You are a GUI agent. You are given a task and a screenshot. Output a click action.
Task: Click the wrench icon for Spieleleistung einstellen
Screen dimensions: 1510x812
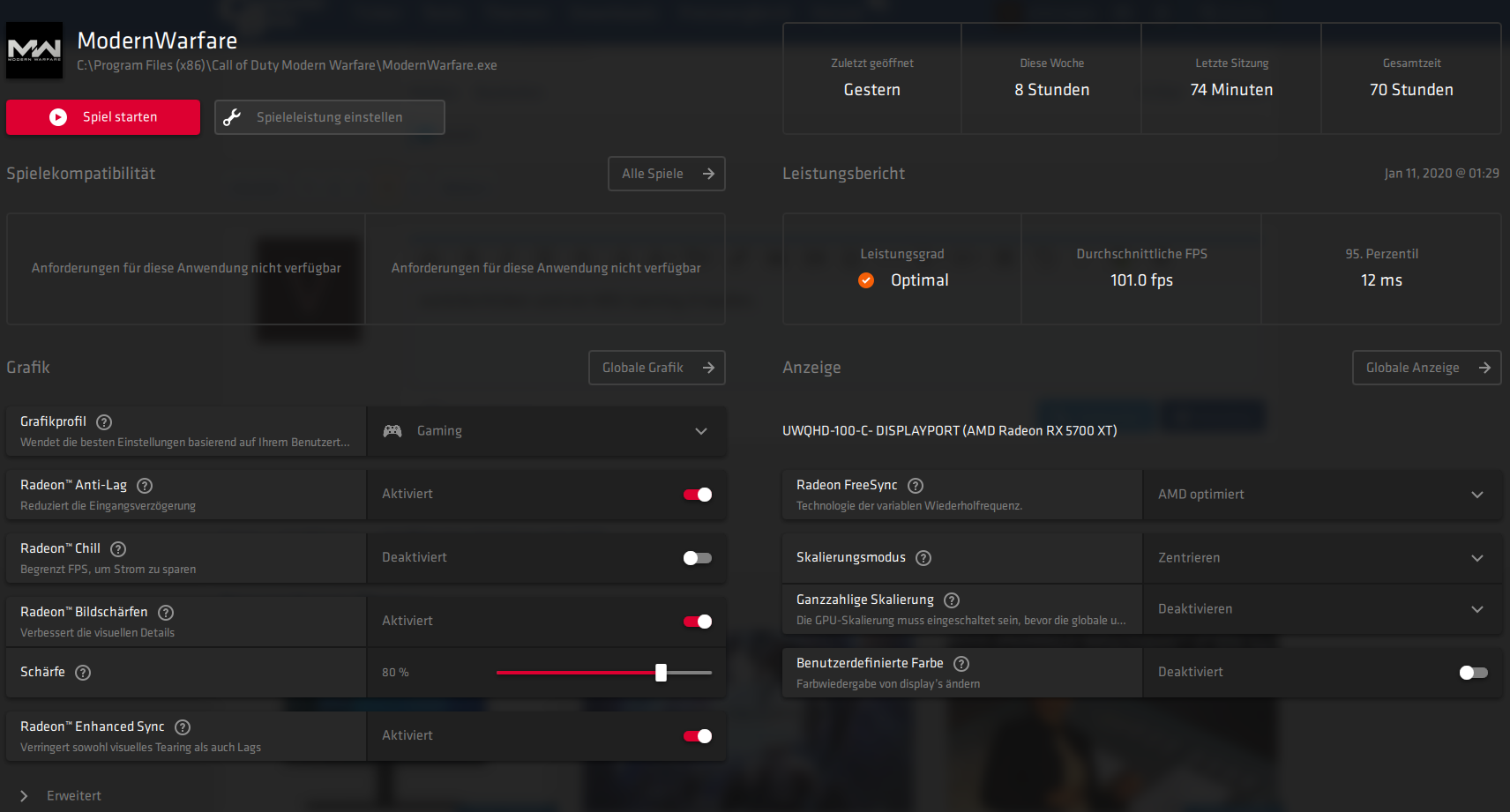pos(232,117)
